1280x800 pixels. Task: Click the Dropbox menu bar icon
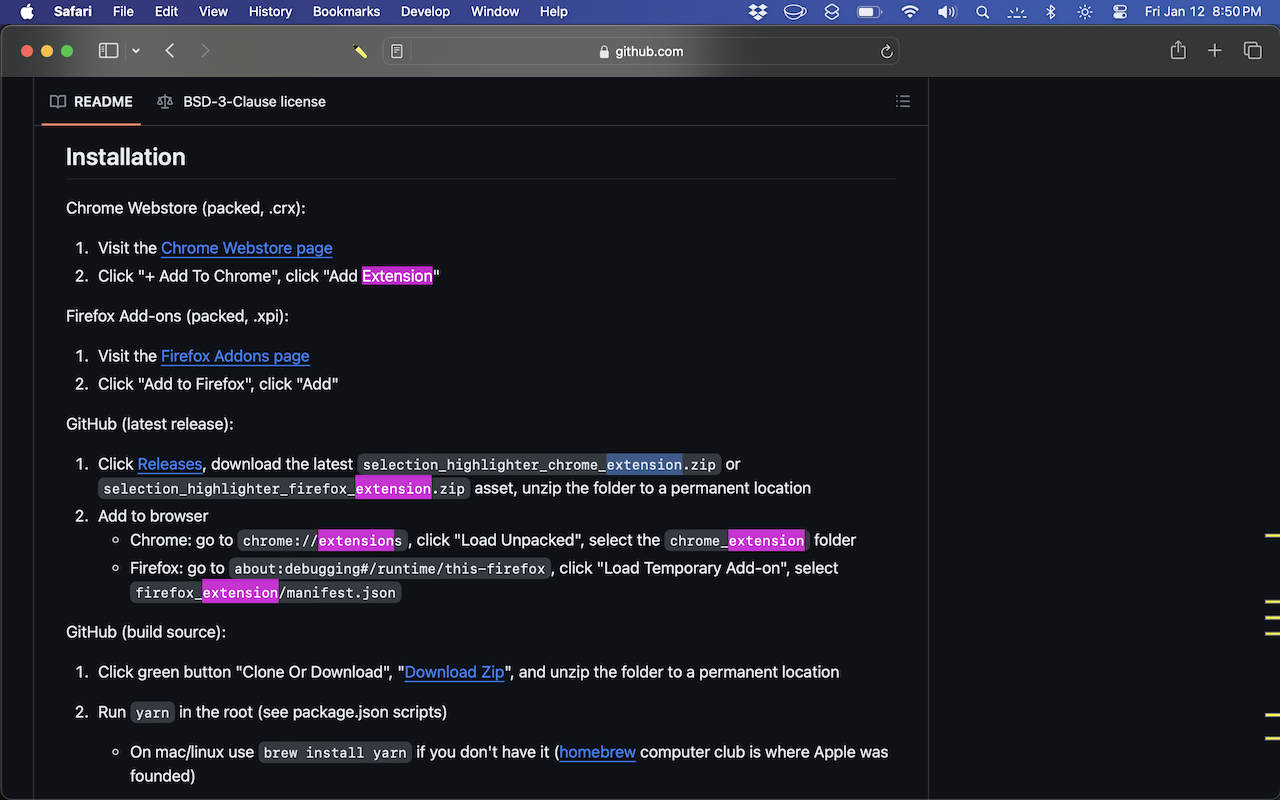[757, 12]
